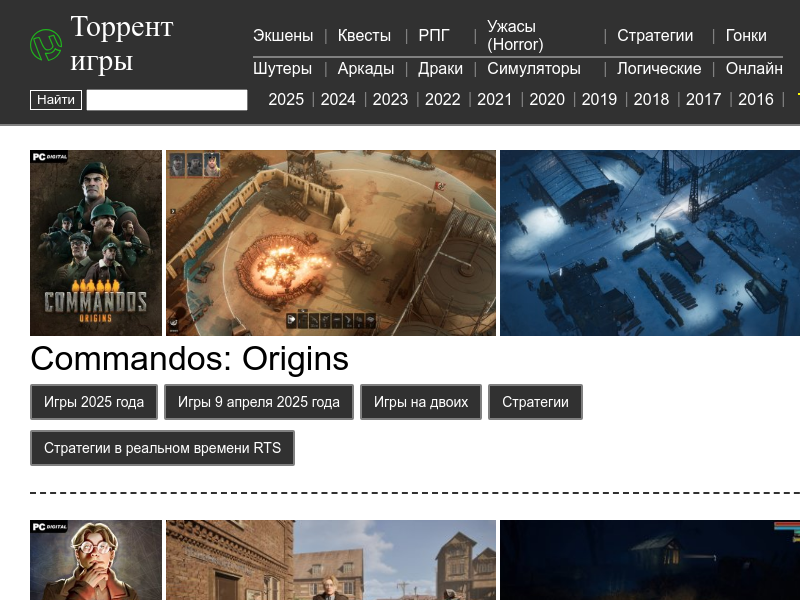
Task: Open the Гонки category
Action: coord(746,36)
